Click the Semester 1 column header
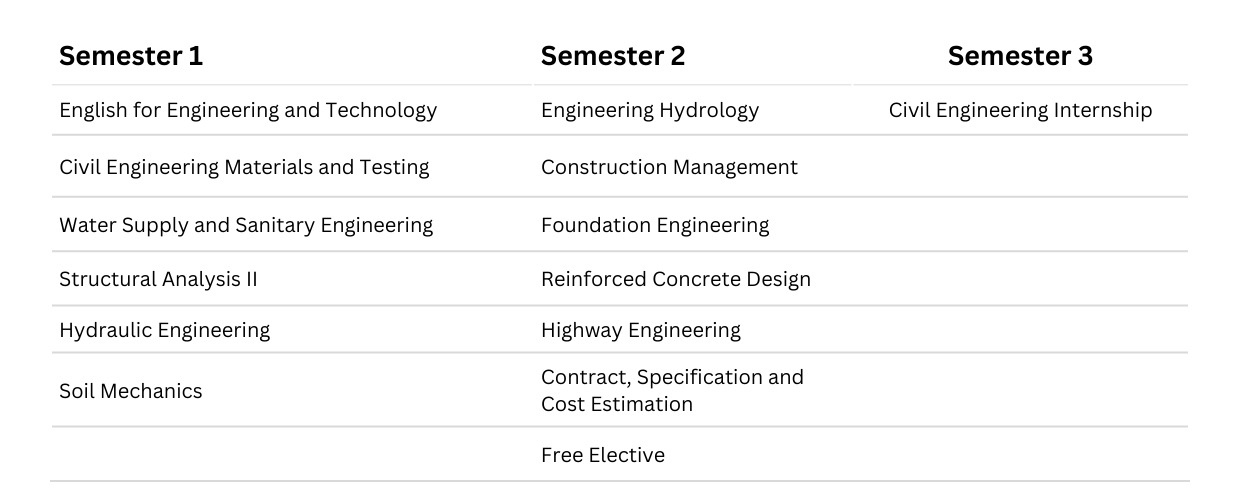 point(131,57)
